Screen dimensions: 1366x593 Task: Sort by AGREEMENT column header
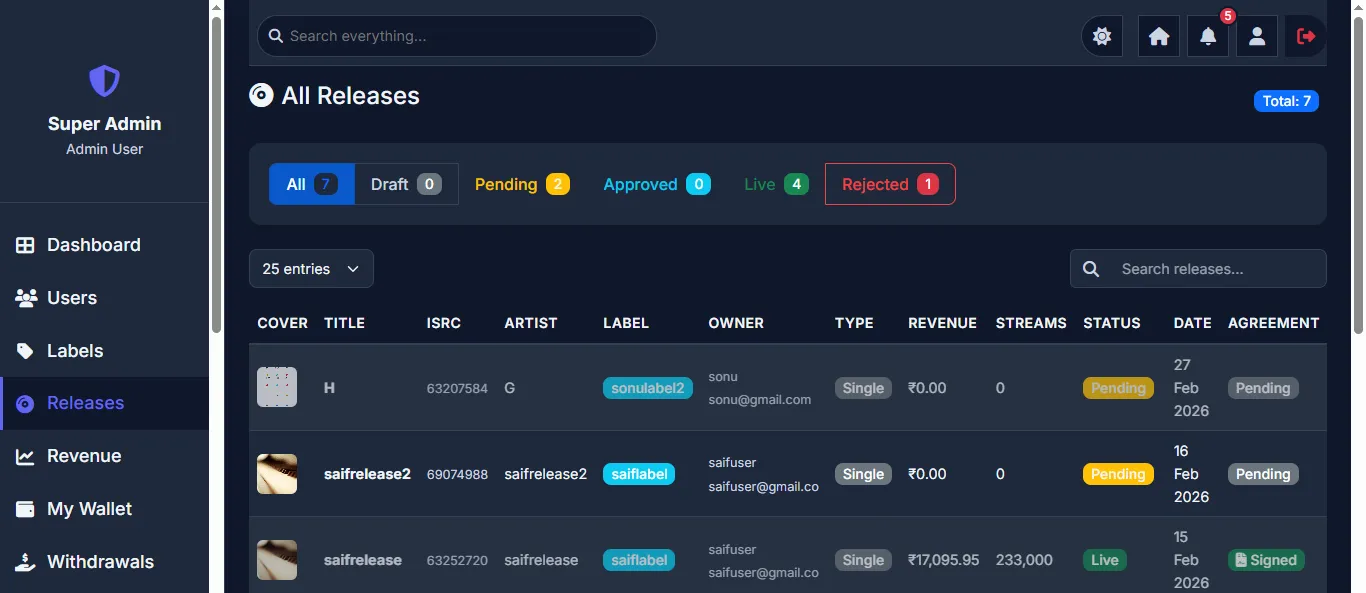coord(1274,323)
